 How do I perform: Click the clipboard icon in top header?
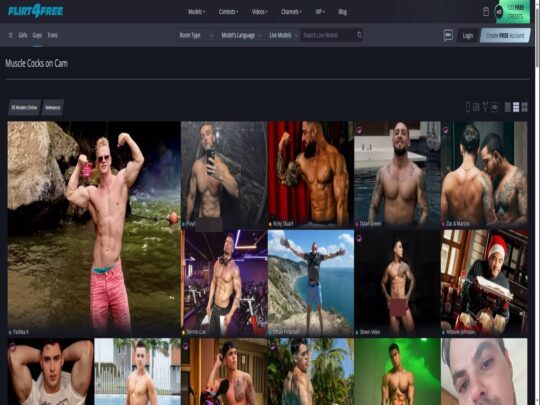(486, 12)
